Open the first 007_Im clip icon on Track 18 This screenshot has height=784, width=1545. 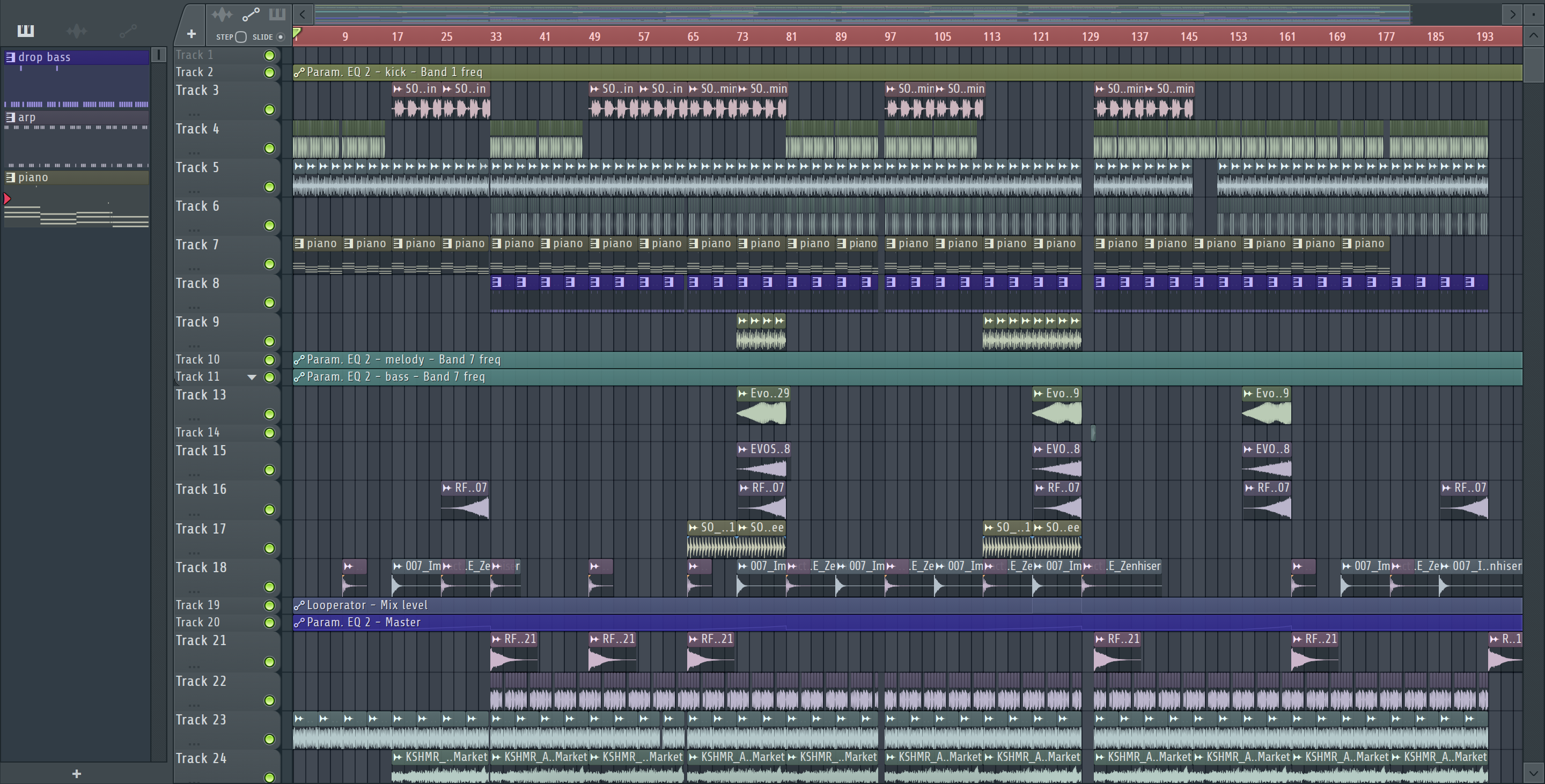click(x=398, y=566)
